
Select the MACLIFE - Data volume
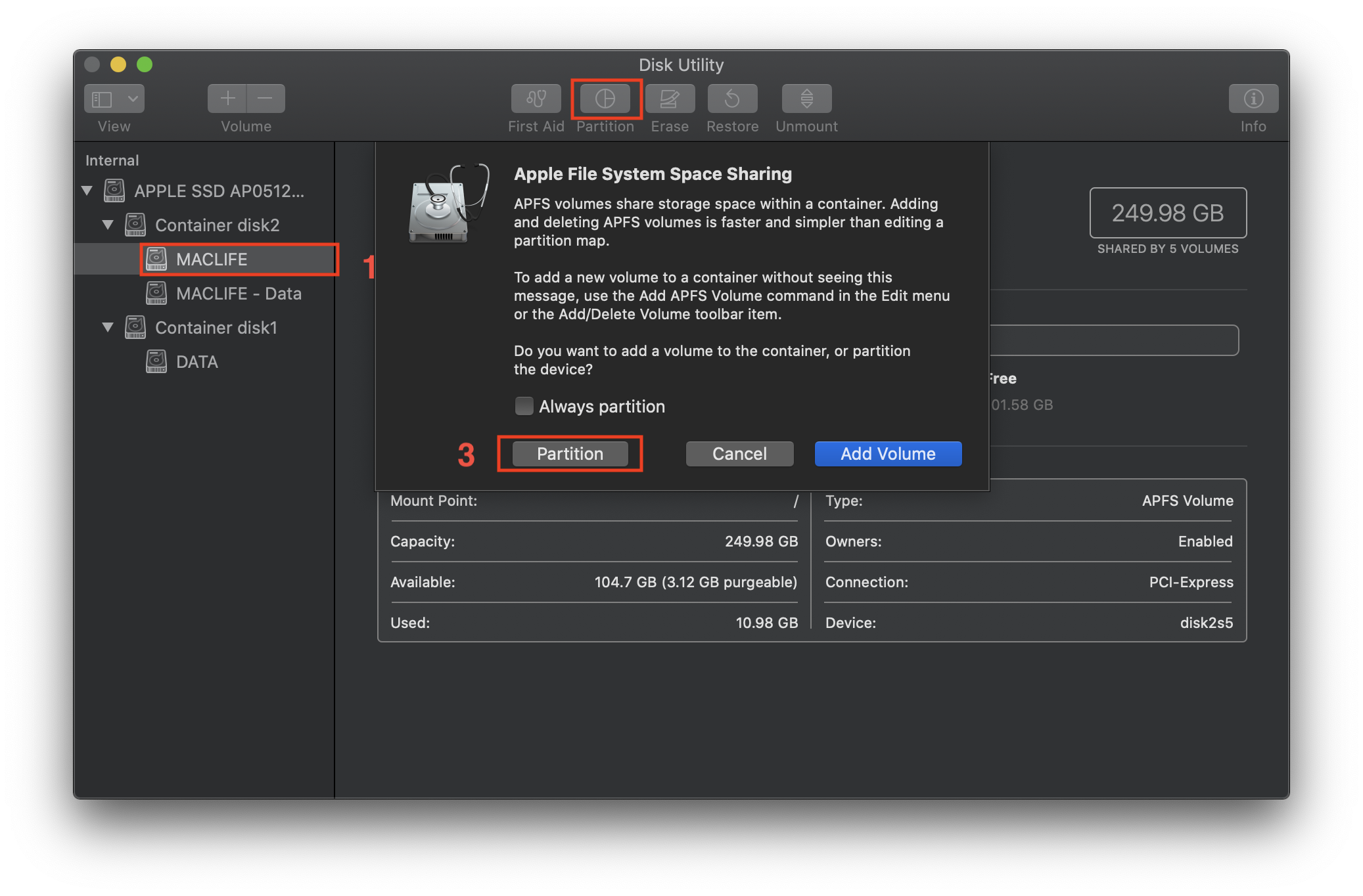pyautogui.click(x=238, y=294)
